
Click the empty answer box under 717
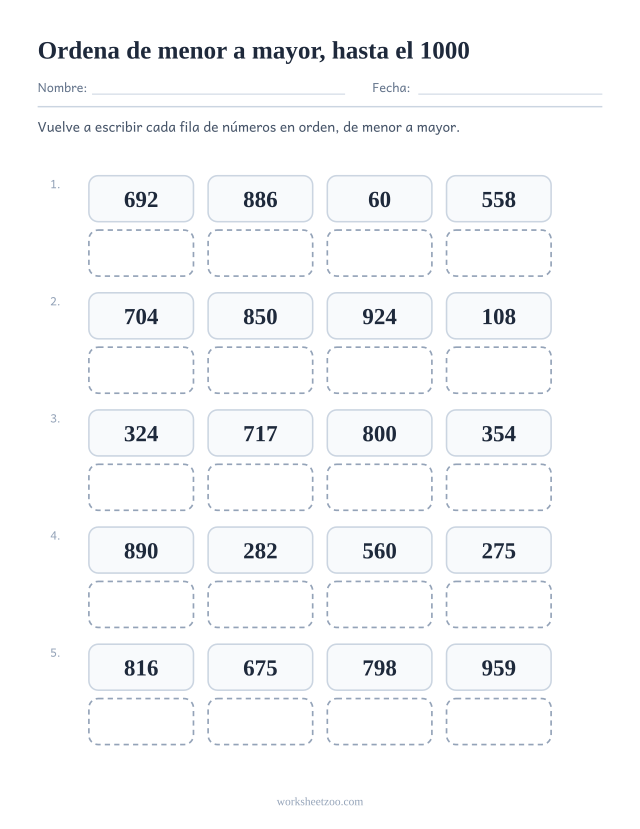point(260,487)
